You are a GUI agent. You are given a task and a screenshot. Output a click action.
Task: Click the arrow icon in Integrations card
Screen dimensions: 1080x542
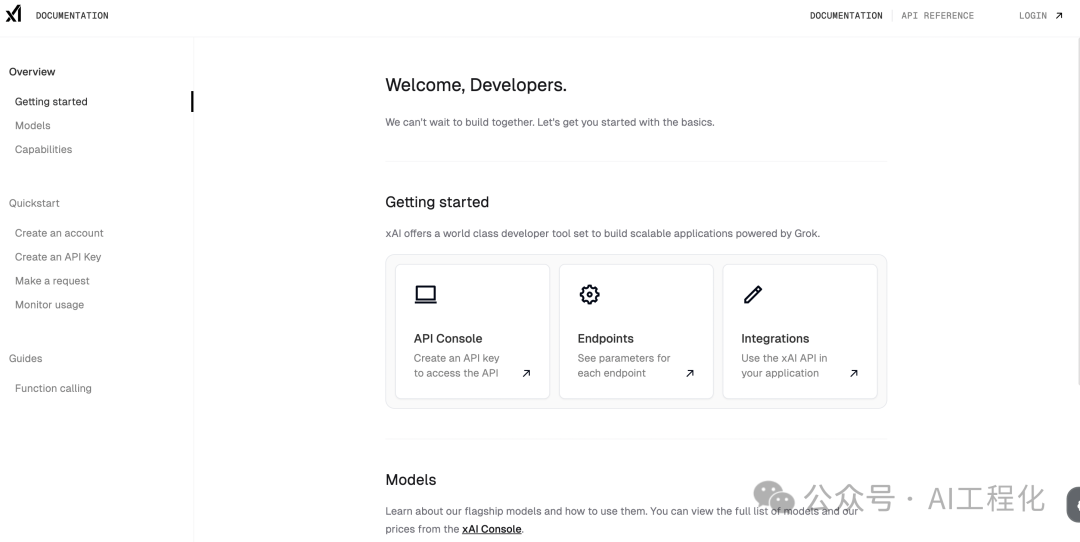pyautogui.click(x=854, y=373)
